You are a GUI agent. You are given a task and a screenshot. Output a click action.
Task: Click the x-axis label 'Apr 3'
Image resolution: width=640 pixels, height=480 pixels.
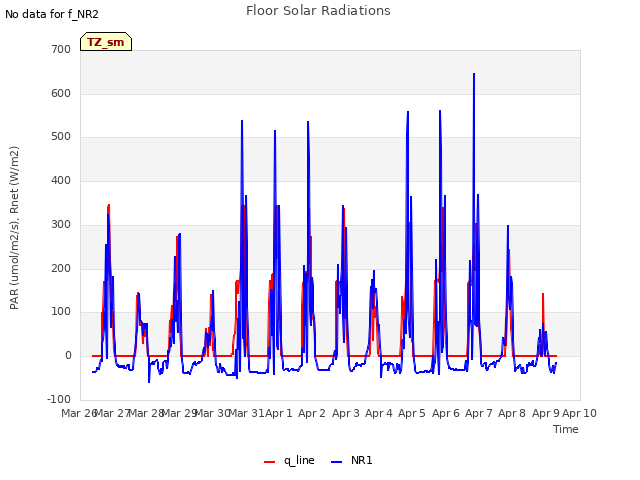click(x=346, y=413)
